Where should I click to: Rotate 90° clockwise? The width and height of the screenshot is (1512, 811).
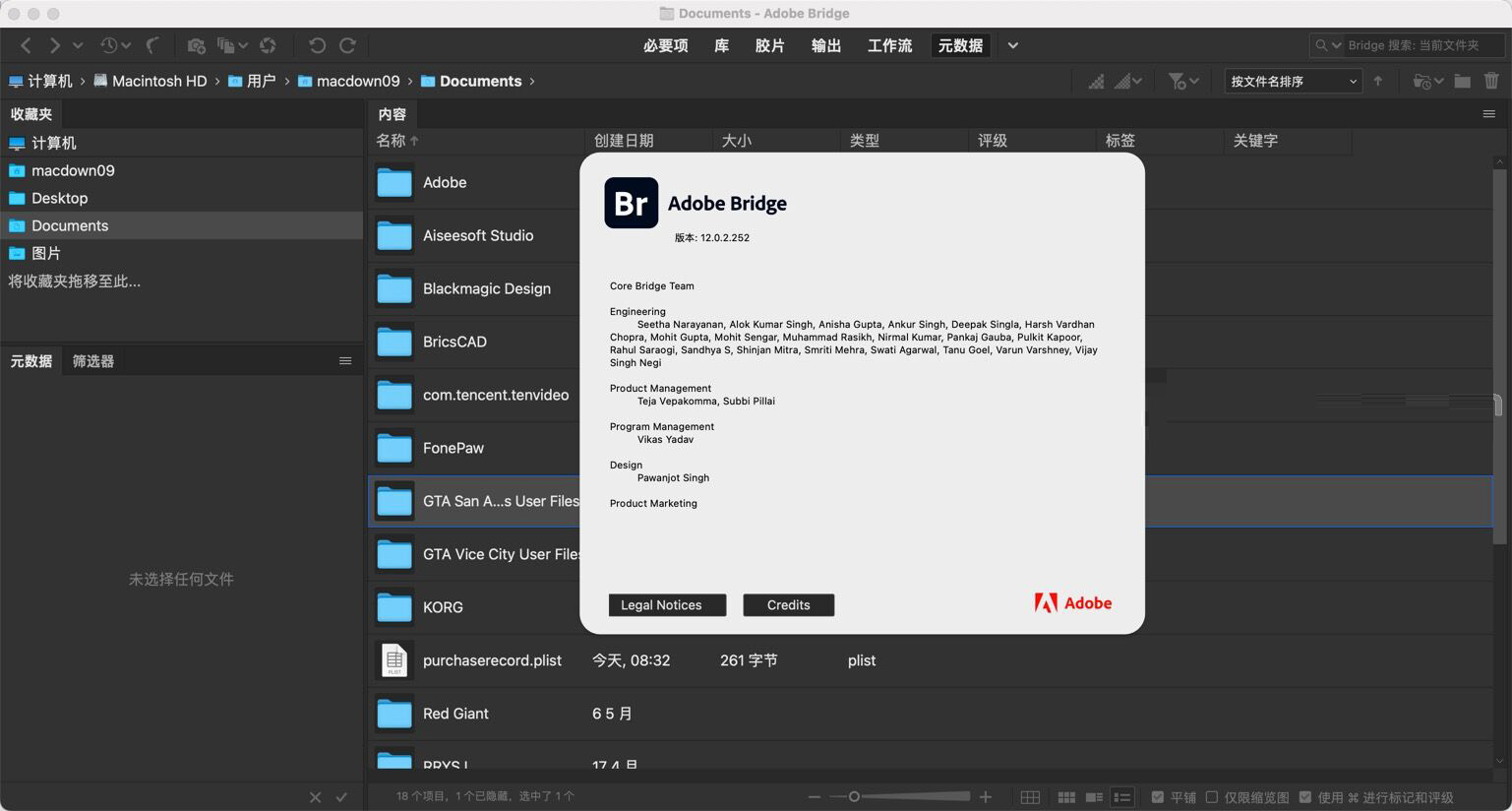(x=347, y=45)
